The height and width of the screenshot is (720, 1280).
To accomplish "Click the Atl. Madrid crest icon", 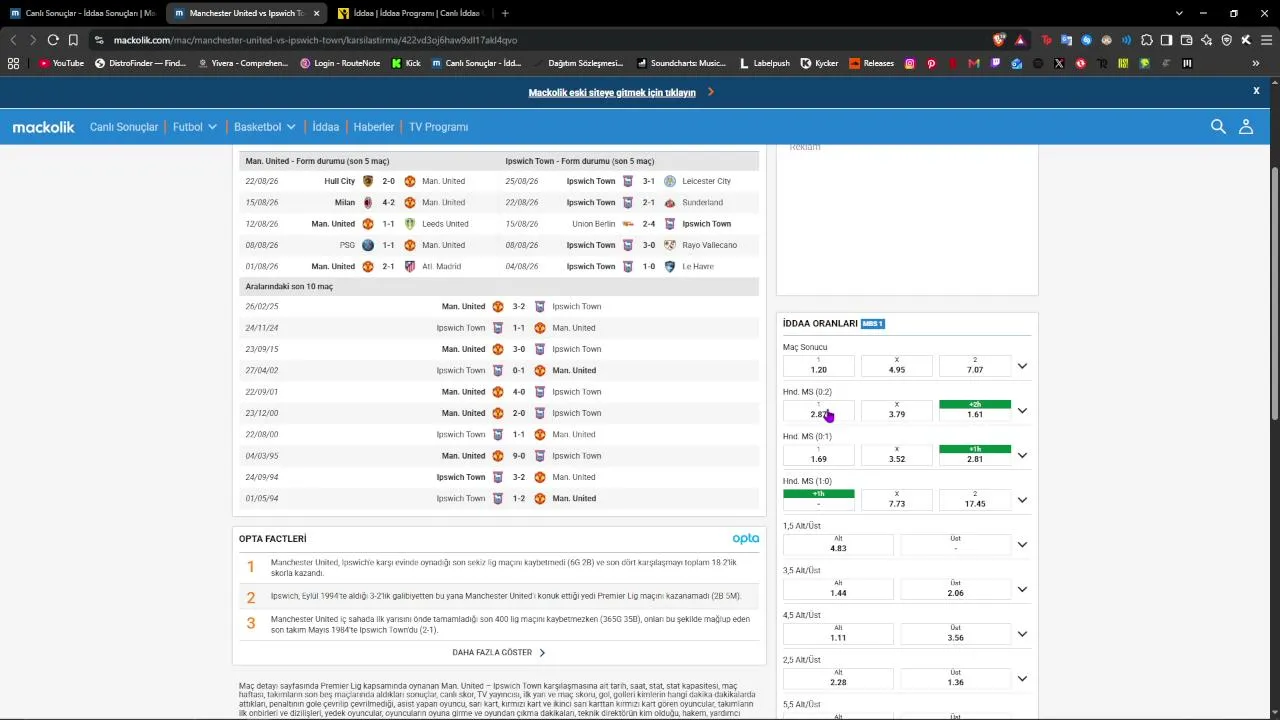I will pos(410,266).
